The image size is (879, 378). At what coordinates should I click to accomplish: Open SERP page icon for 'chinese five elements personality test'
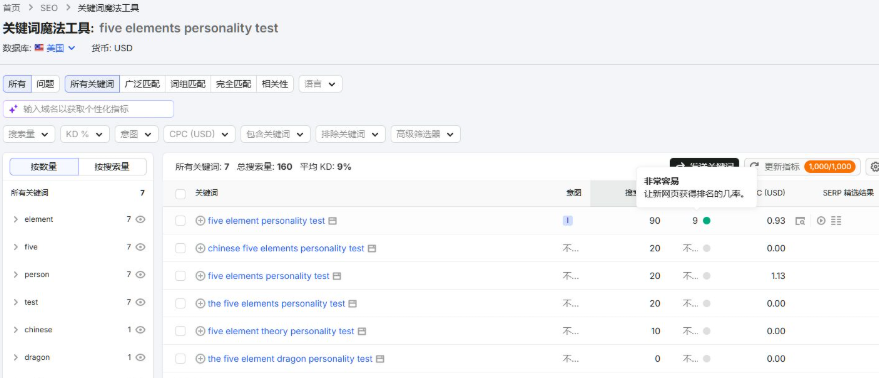(x=372, y=248)
